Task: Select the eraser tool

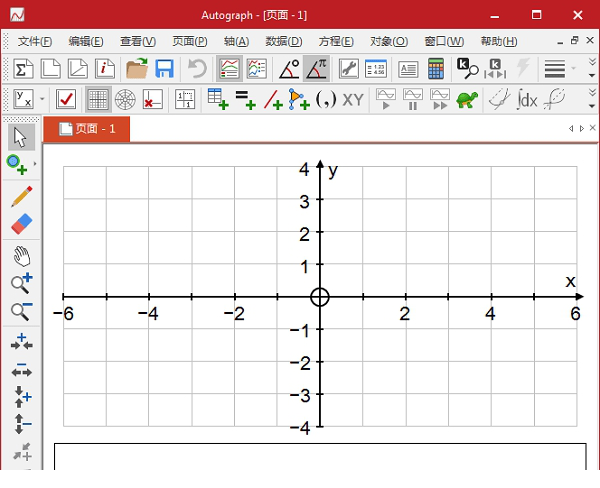Action: click(21, 224)
